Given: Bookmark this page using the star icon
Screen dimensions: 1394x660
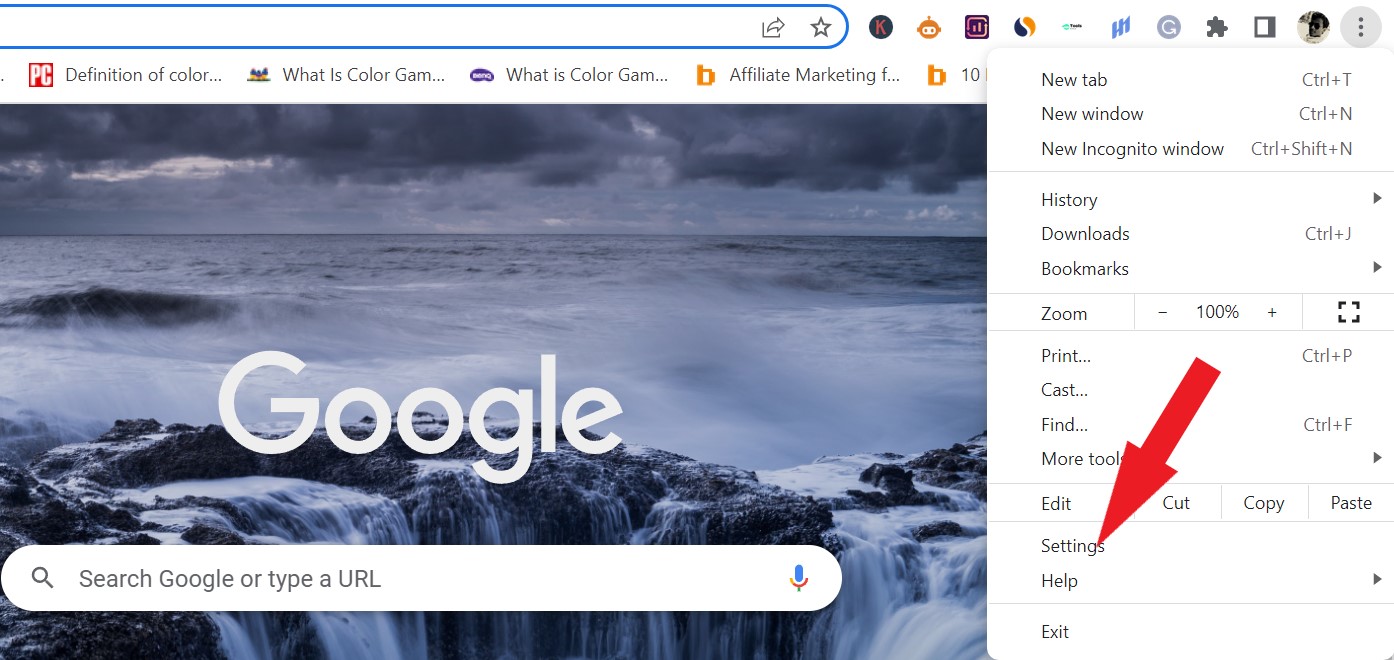Looking at the screenshot, I should click(x=821, y=27).
